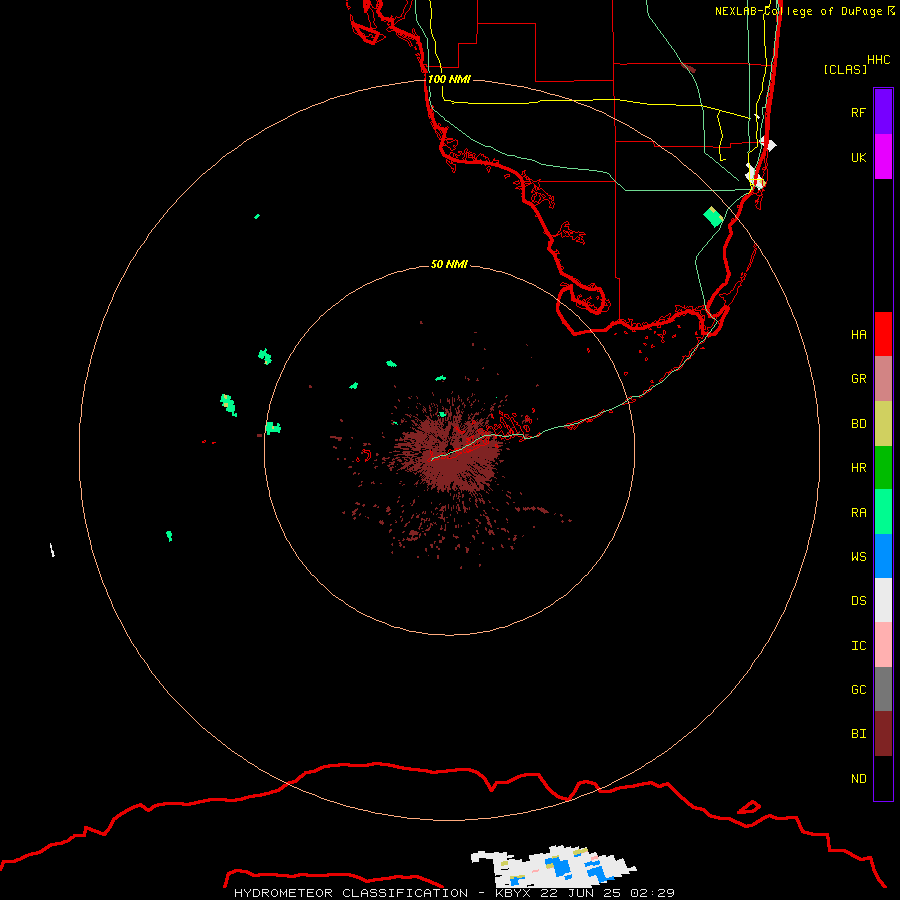The height and width of the screenshot is (900, 900).
Task: Click the white and blue echo cluster at bottom
Action: [554, 867]
